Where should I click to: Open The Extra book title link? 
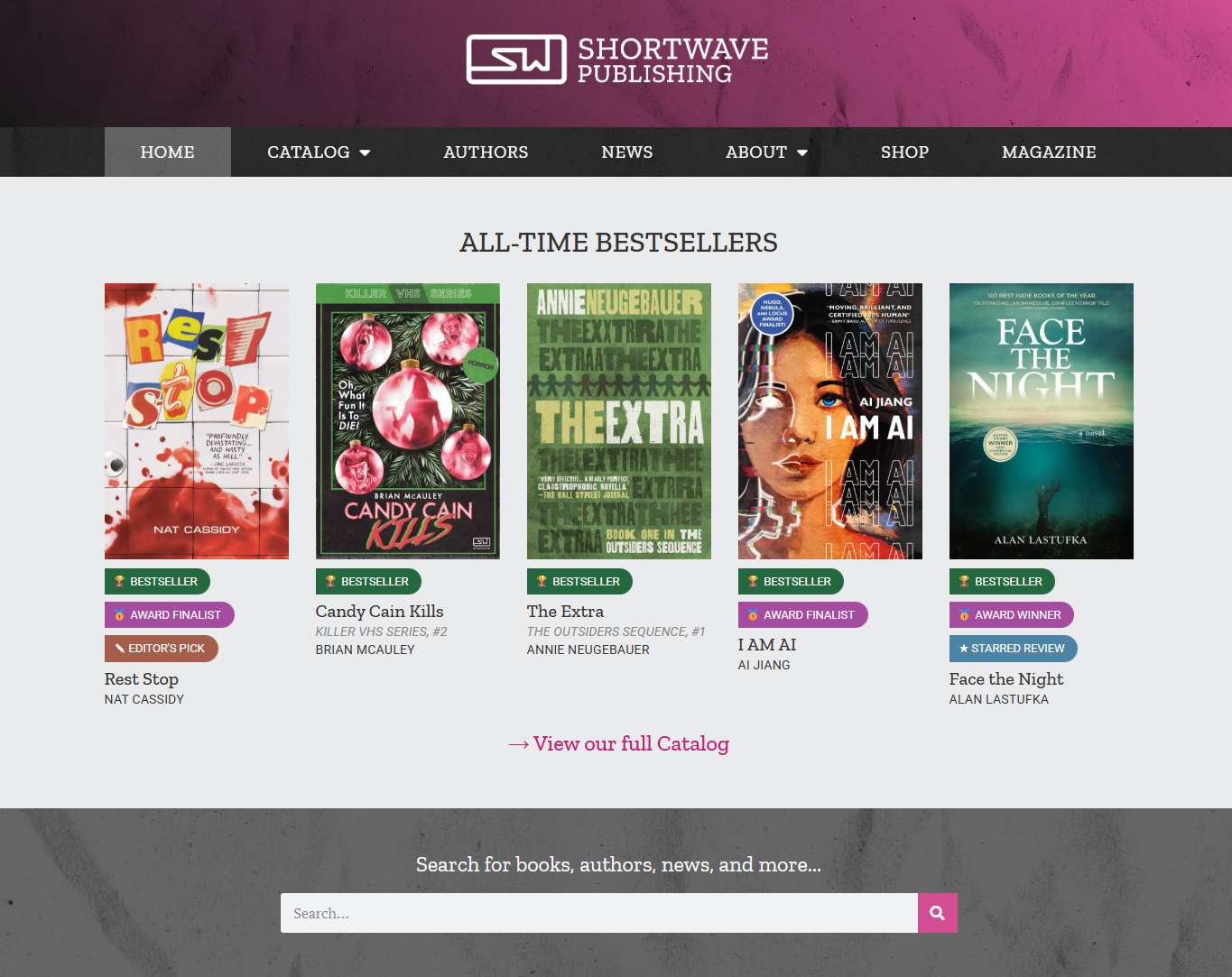tap(565, 612)
